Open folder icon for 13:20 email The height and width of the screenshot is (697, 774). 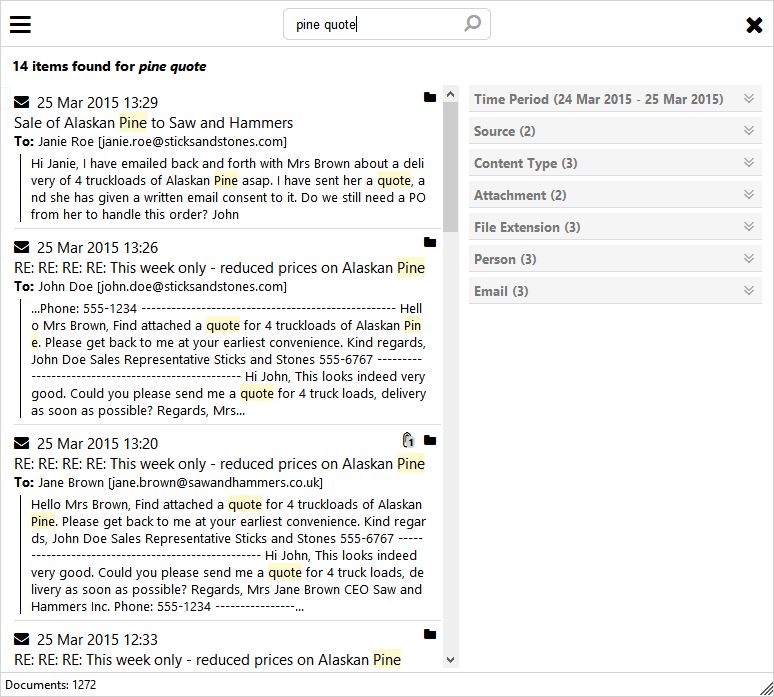click(430, 440)
